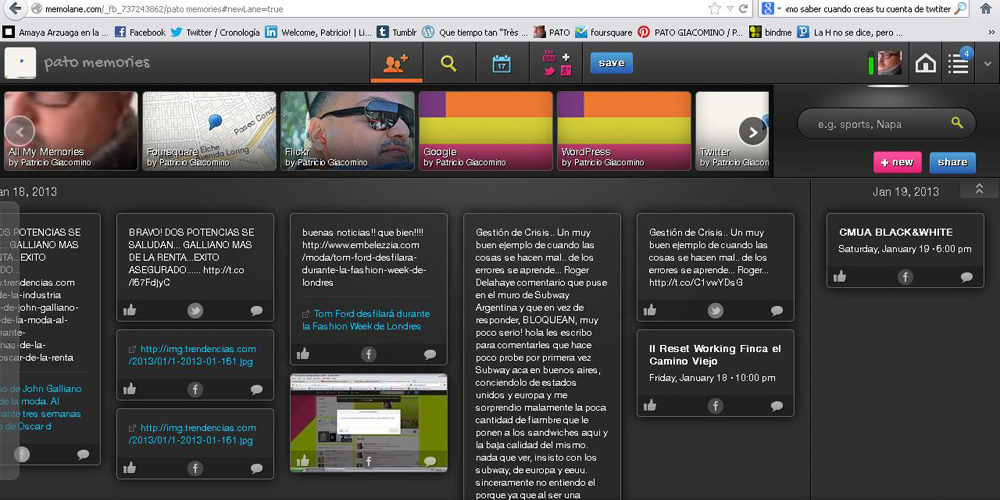Click the e.g. sports, Napa search field

tap(876, 124)
